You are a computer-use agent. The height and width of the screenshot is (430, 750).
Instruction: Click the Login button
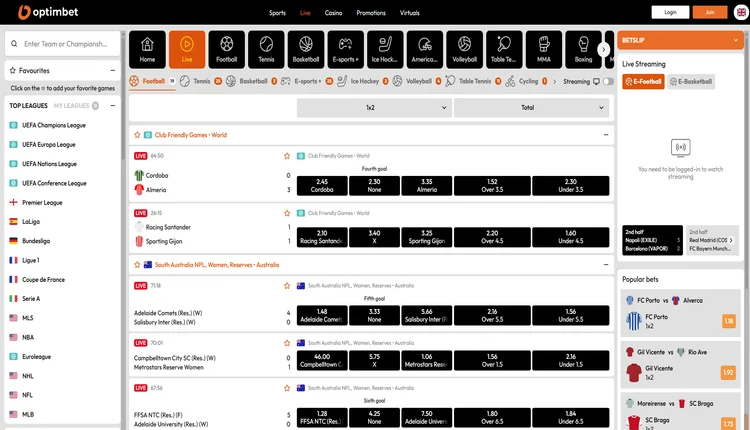[670, 12]
